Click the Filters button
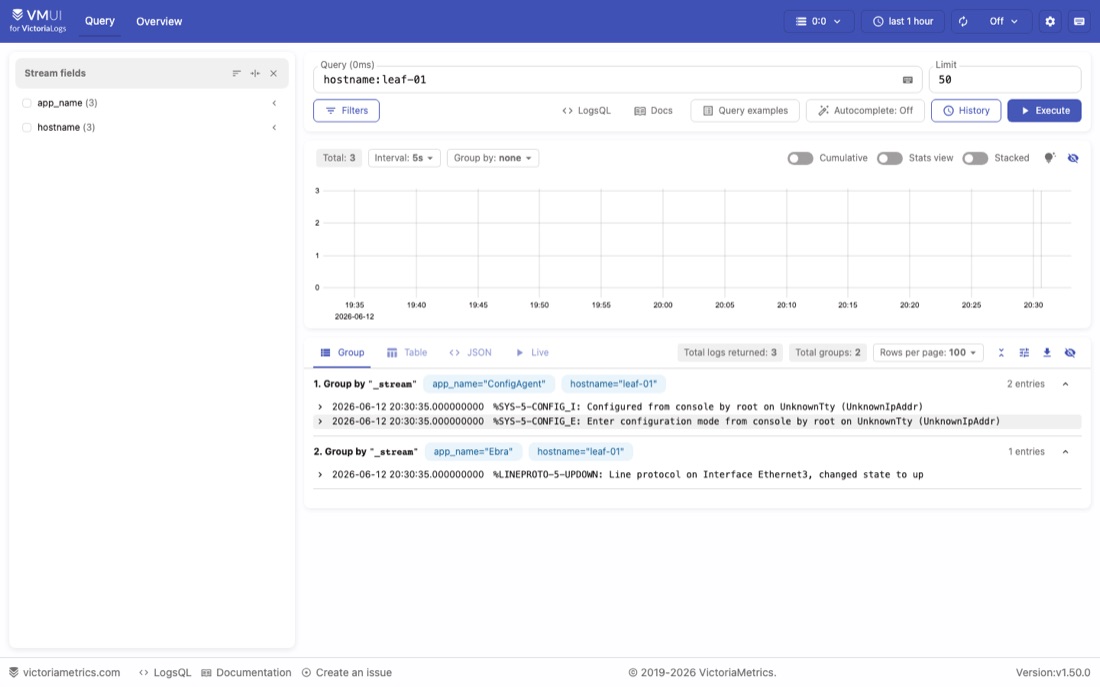The width and height of the screenshot is (1100, 687). (347, 110)
